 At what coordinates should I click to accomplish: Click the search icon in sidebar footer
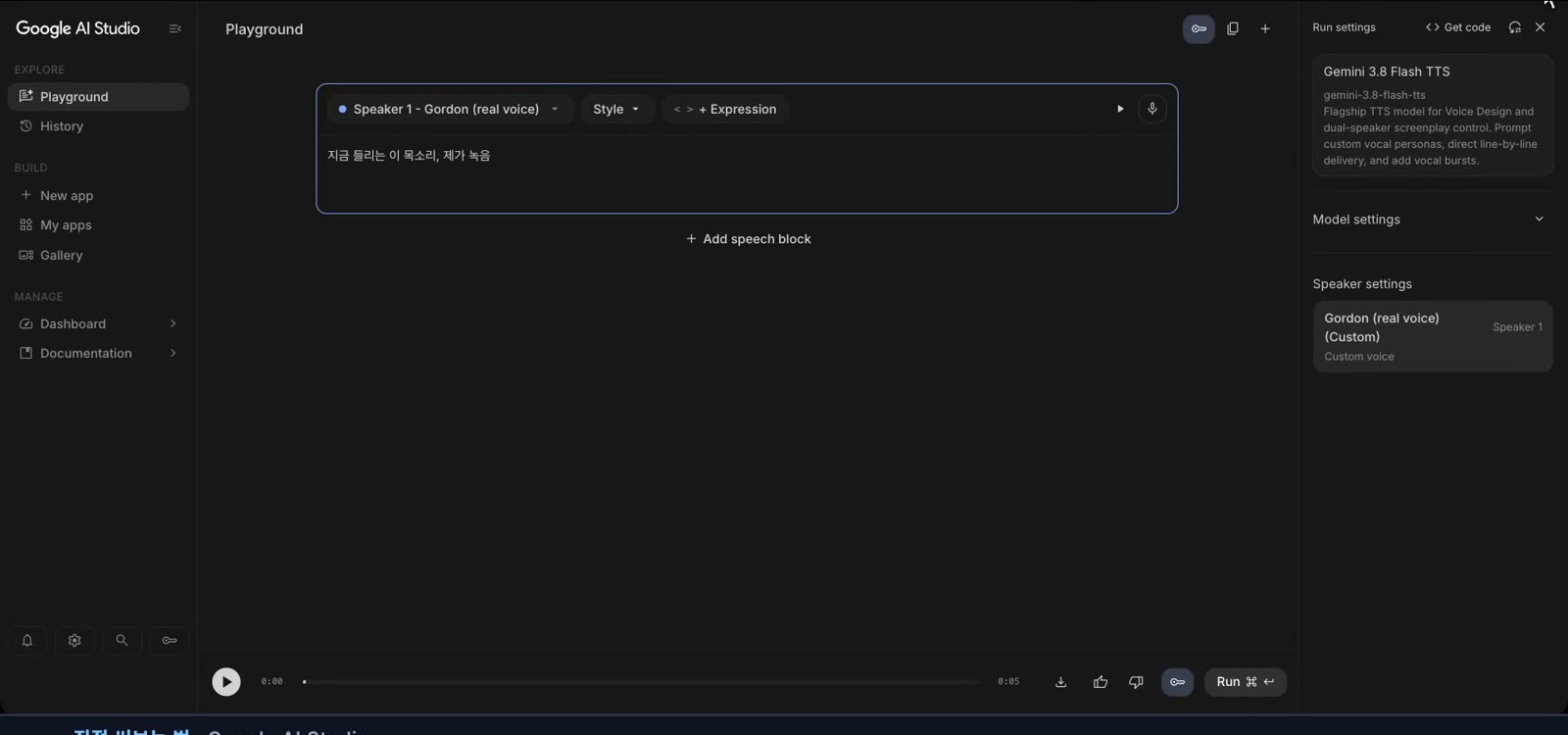[122, 641]
